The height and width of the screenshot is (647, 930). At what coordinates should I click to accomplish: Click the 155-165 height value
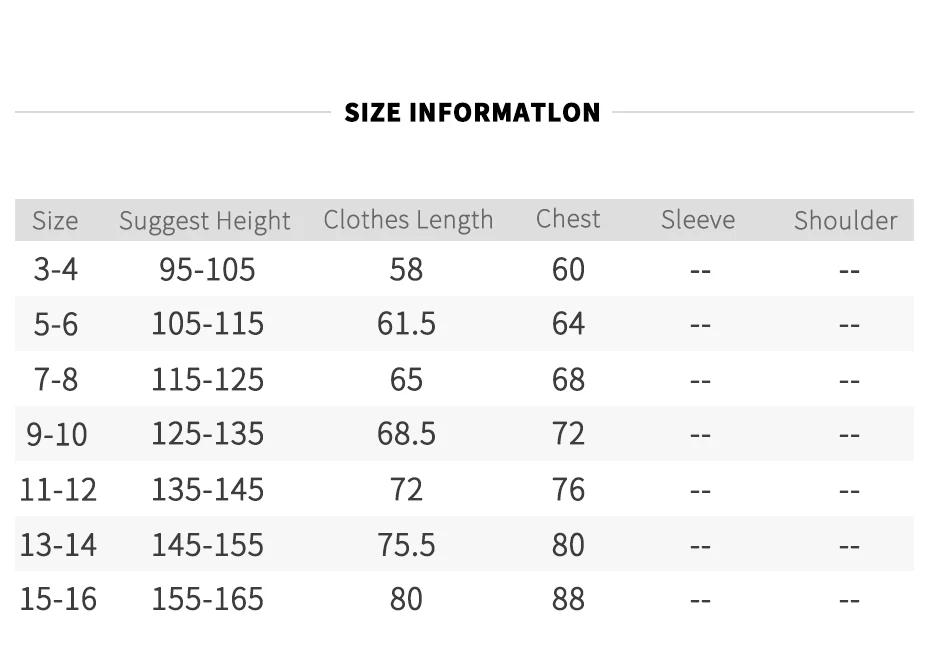[208, 599]
